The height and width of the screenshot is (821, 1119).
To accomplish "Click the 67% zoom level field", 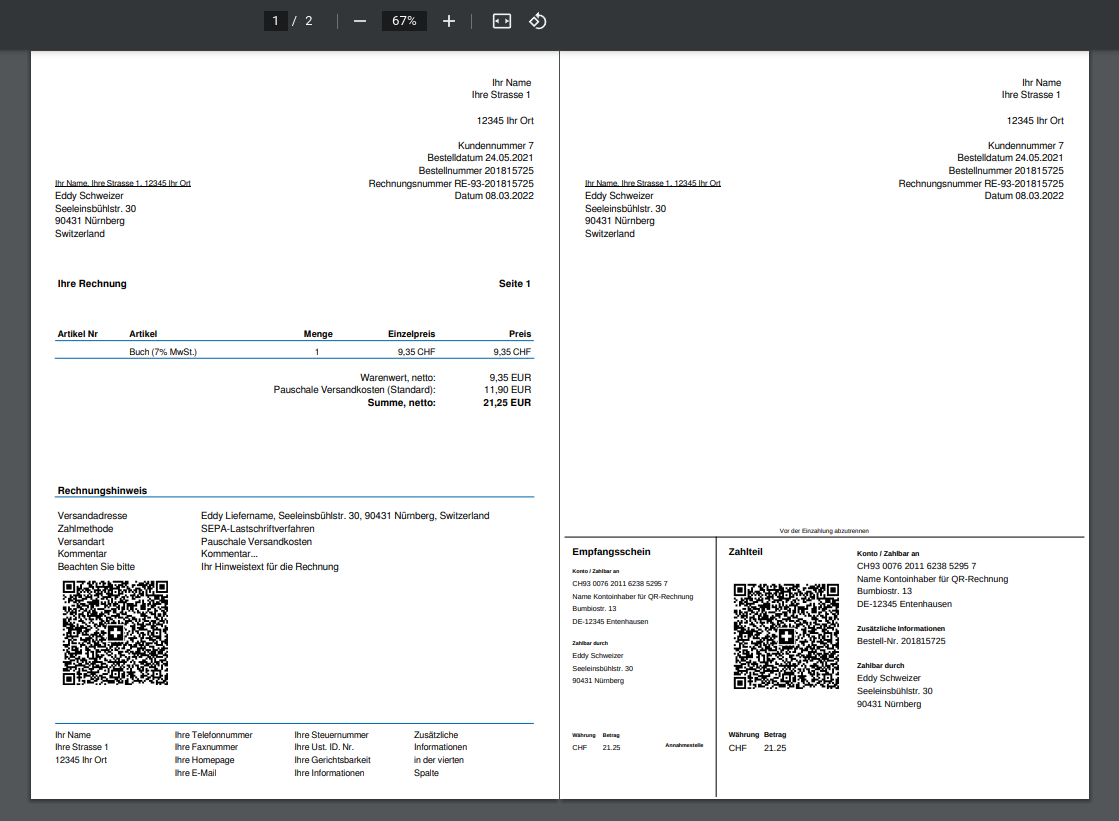I will point(404,21).
